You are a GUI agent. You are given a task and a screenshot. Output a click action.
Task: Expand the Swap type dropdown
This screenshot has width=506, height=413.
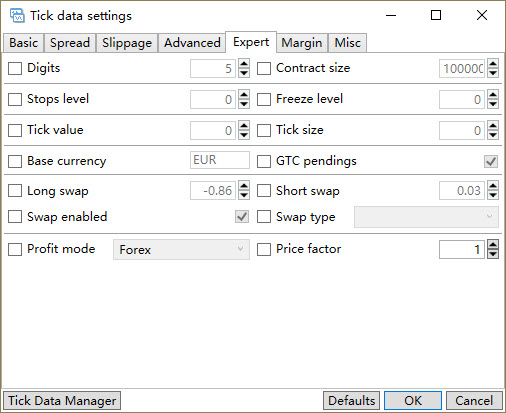pos(426,217)
